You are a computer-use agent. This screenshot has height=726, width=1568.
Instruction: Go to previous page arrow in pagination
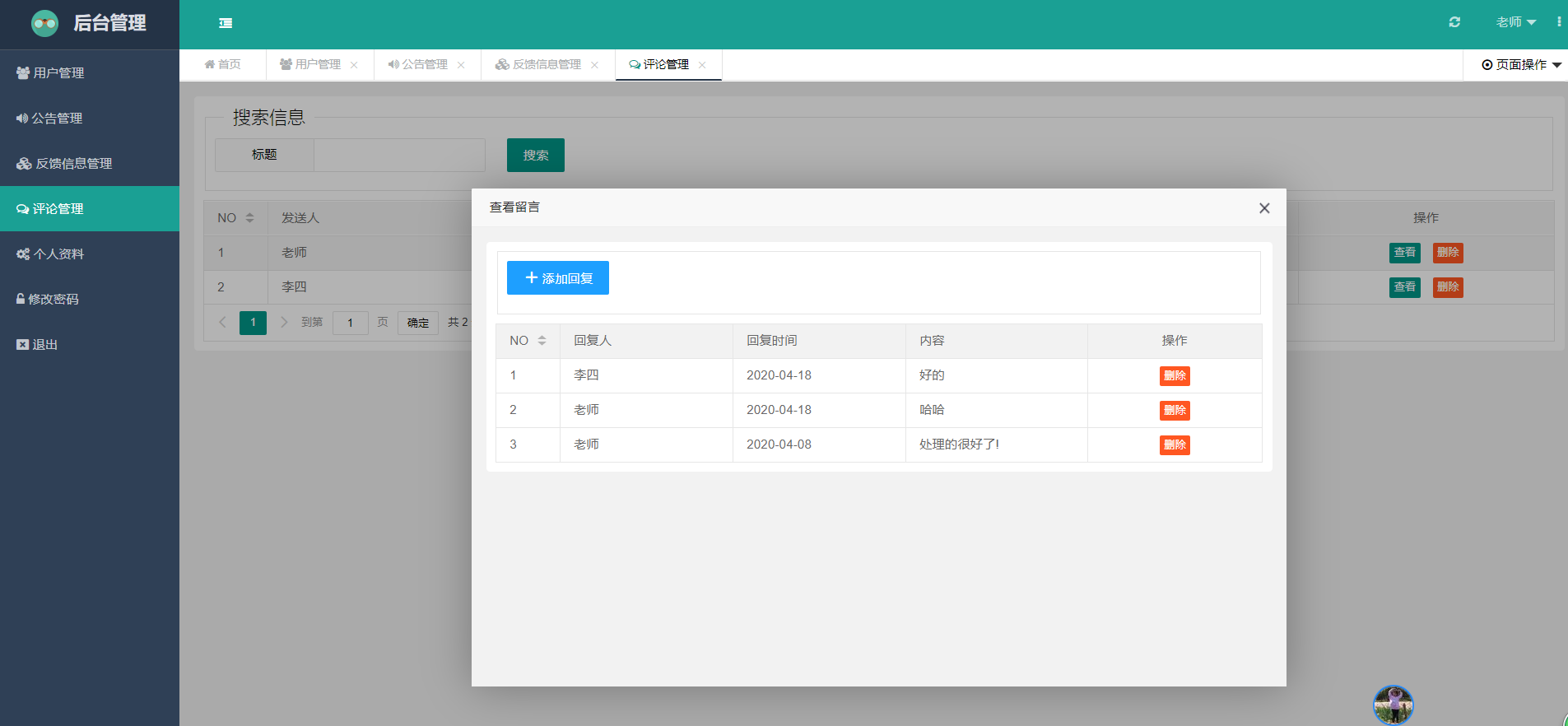point(222,322)
